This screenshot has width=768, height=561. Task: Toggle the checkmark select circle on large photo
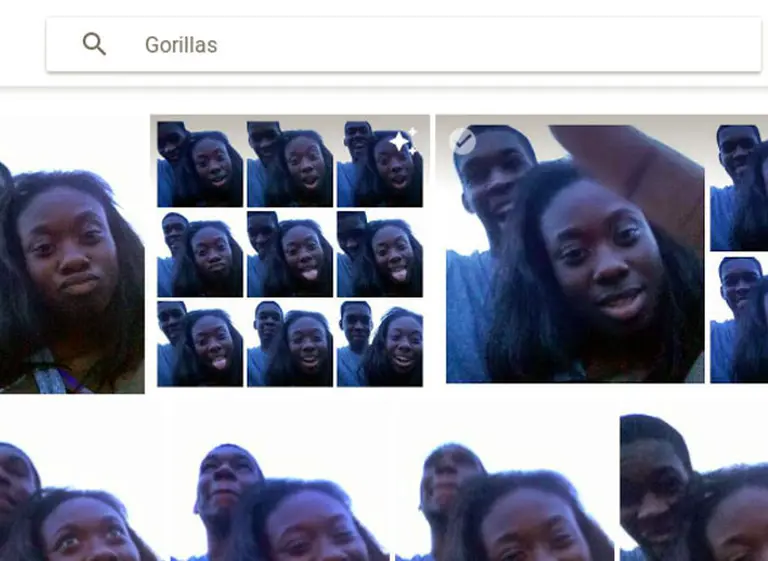pyautogui.click(x=462, y=141)
